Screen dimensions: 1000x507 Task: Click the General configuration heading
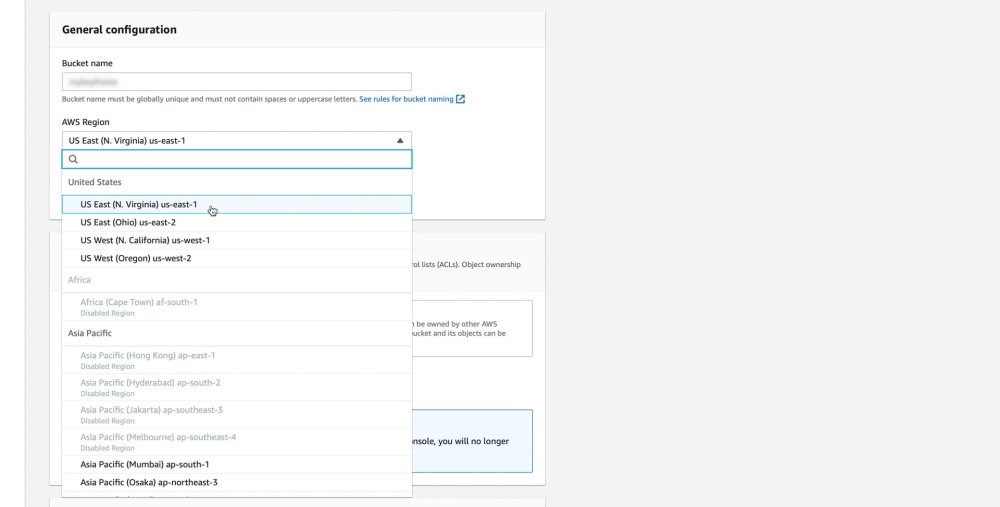coord(119,29)
